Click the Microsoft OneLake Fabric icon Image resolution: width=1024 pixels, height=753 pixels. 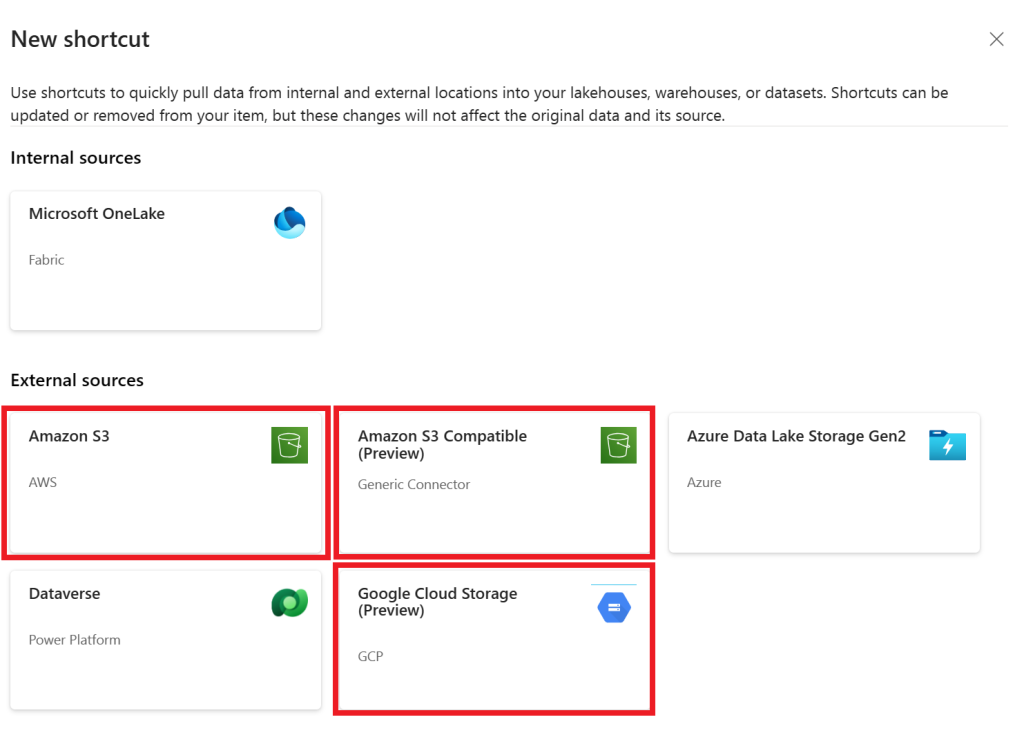click(x=289, y=223)
